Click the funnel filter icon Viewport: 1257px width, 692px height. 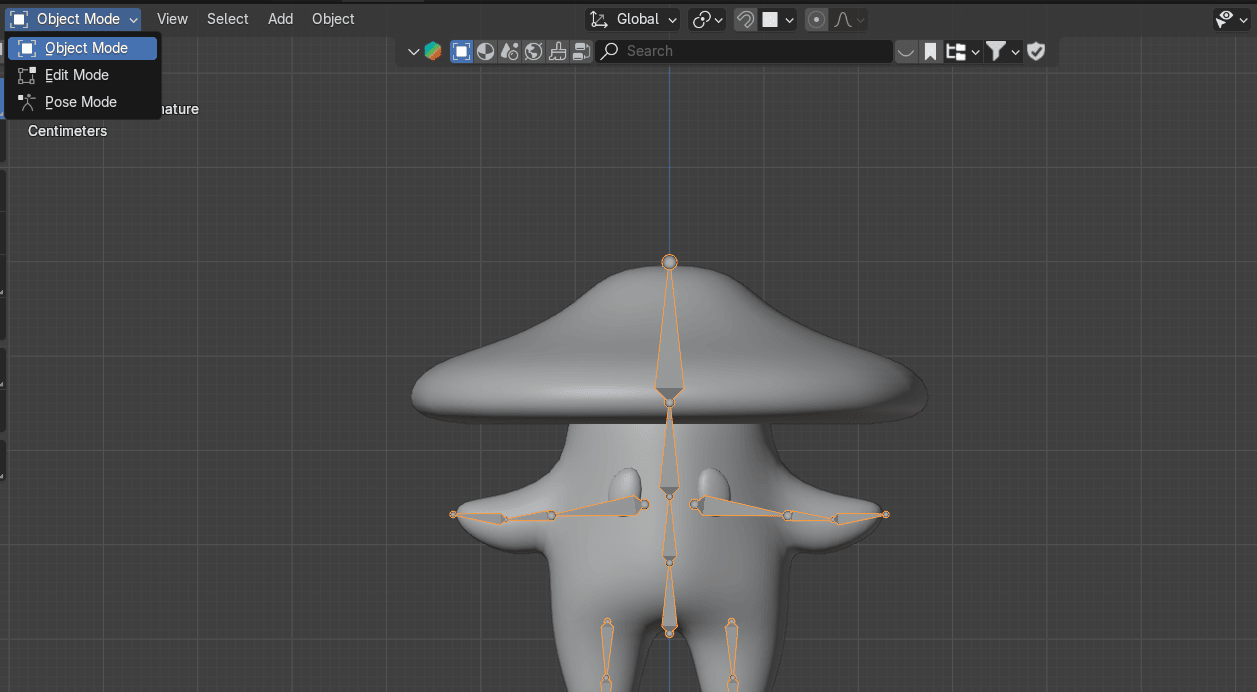tap(996, 51)
